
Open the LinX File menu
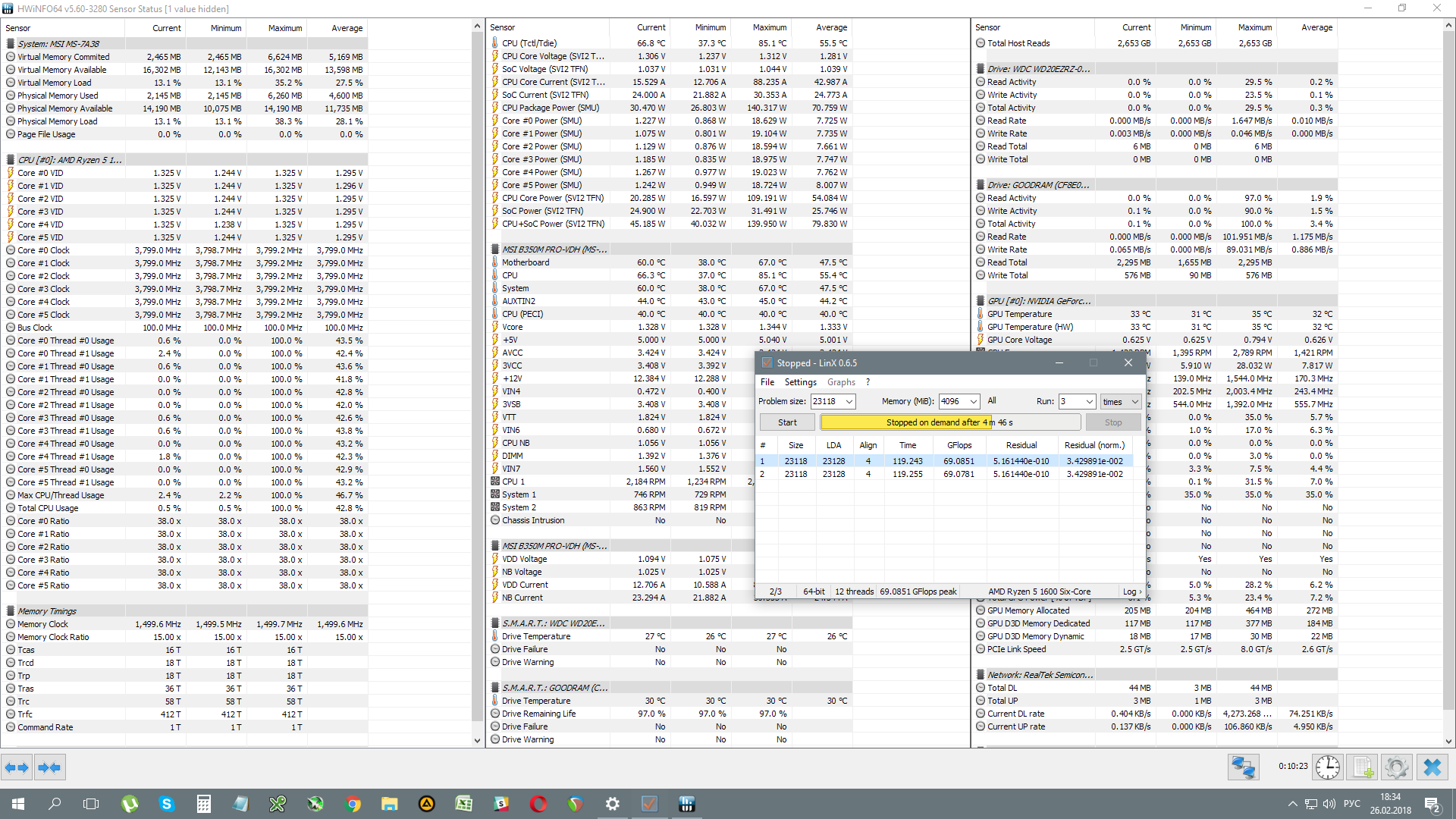[767, 382]
